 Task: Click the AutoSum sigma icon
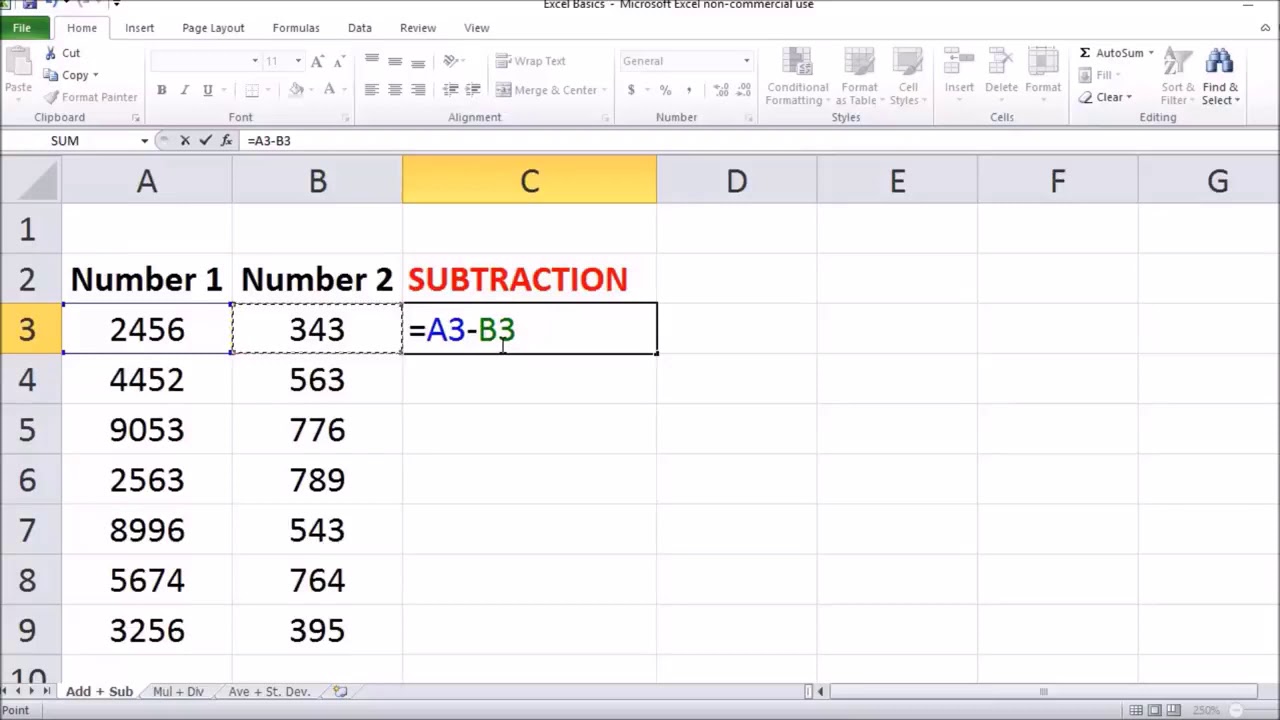tap(1085, 53)
